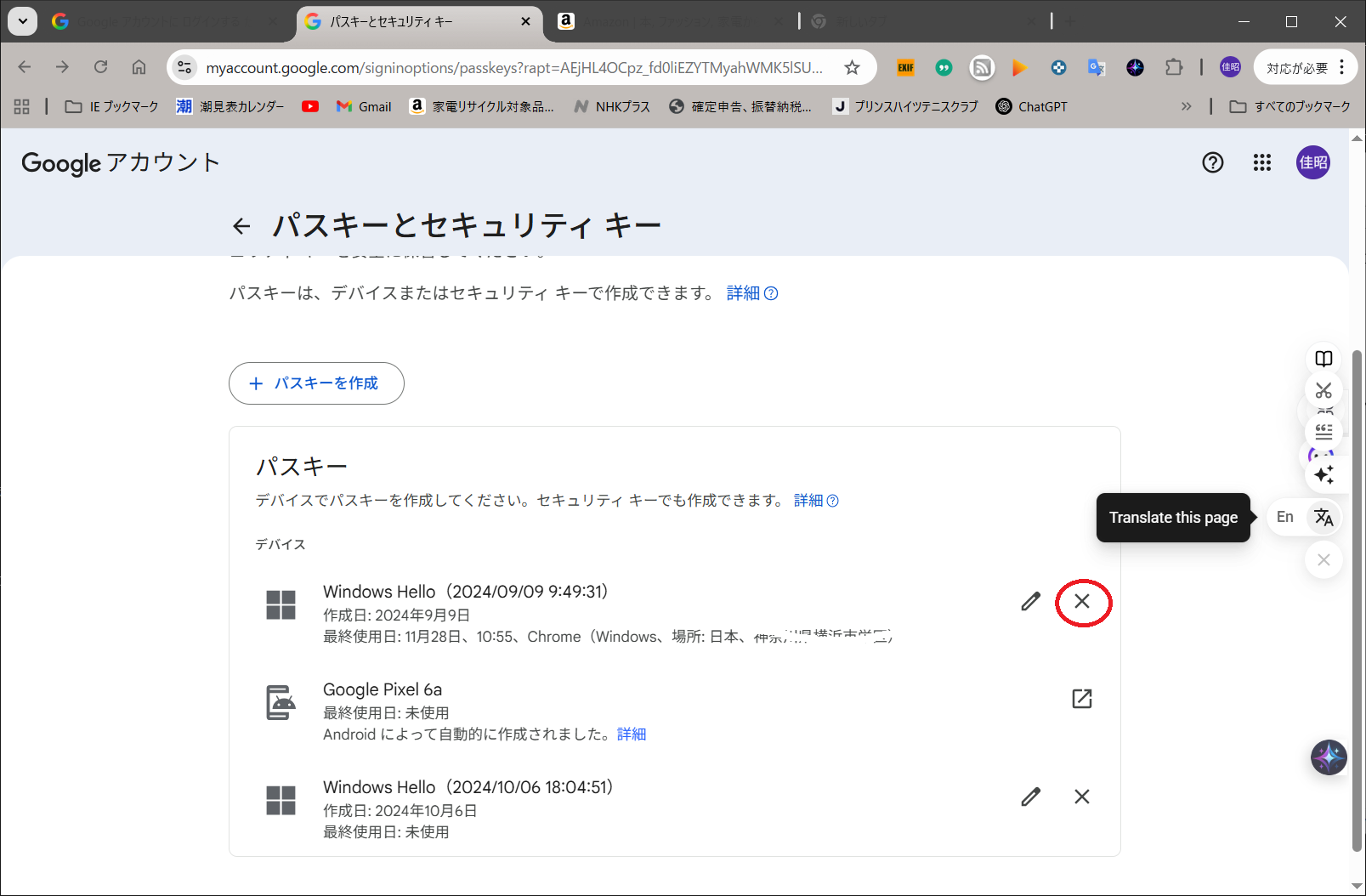Open the Google apps grid launcher
This screenshot has height=896, width=1366.
click(x=1261, y=162)
